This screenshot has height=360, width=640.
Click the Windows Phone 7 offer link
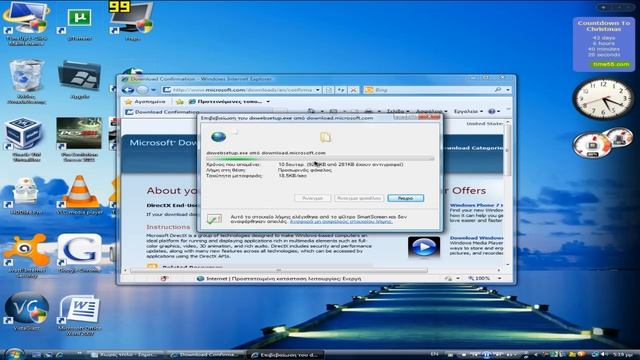(x=476, y=205)
